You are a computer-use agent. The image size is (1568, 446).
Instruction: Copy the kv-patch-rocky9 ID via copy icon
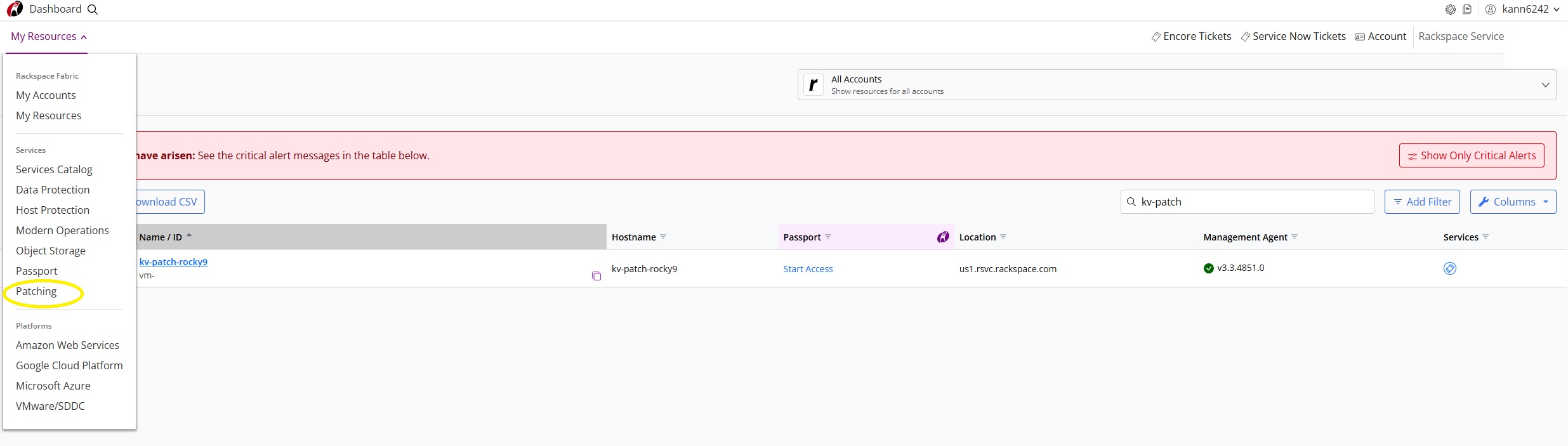tap(596, 276)
